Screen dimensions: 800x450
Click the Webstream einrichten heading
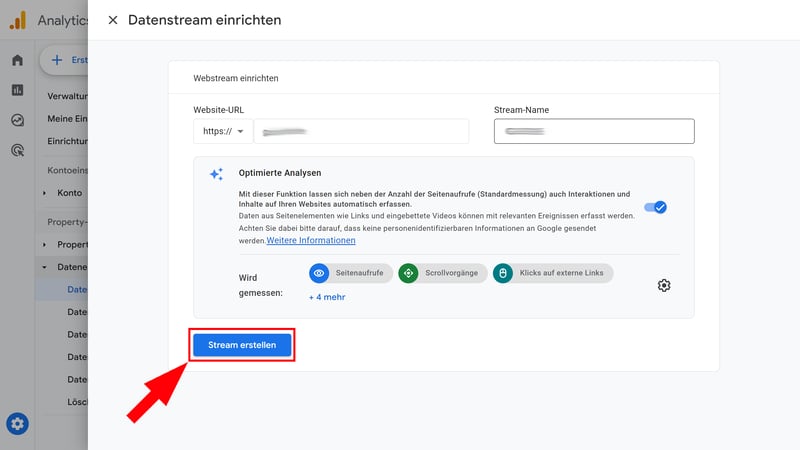(x=236, y=78)
